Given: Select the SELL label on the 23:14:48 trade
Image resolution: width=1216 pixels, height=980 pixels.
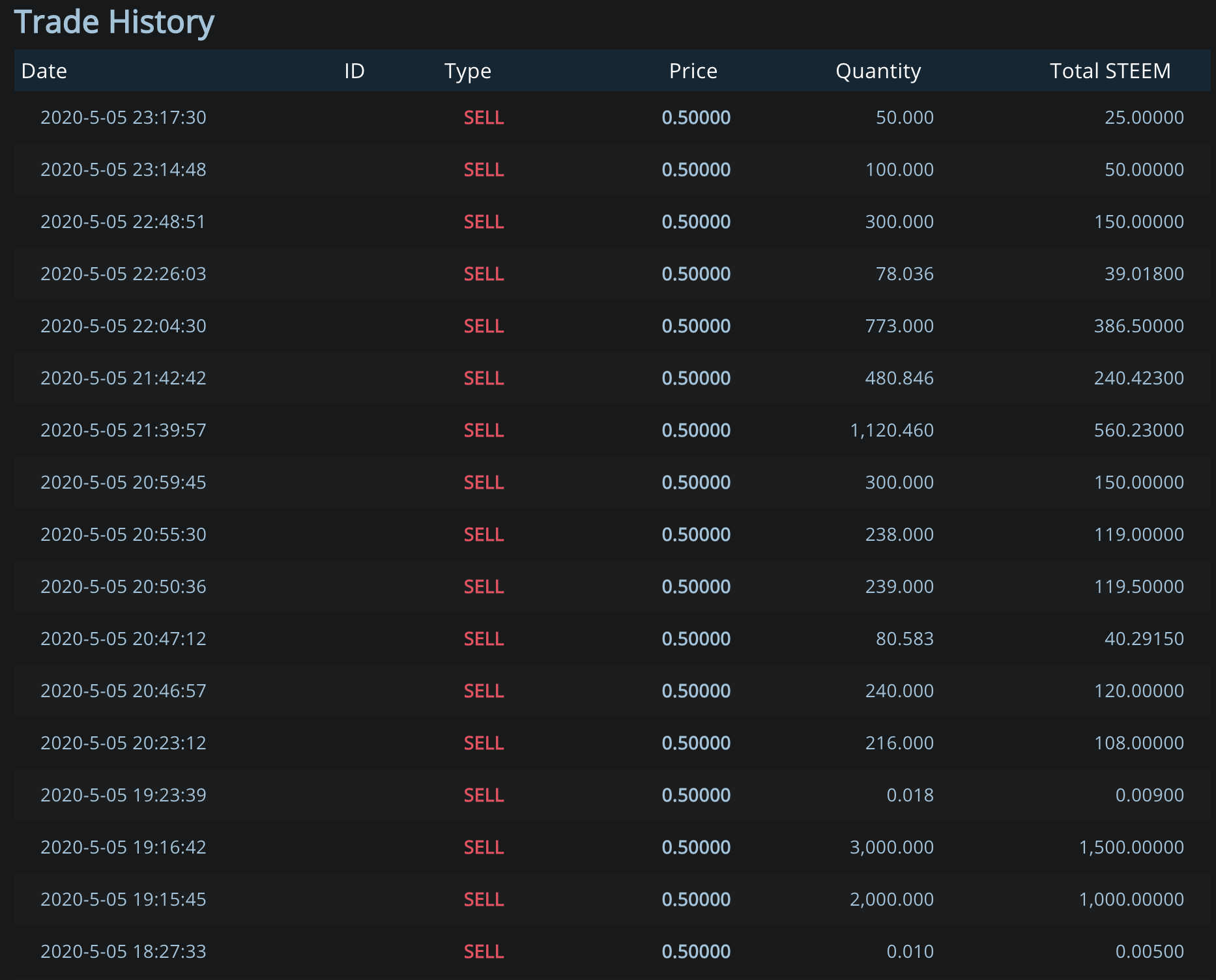Looking at the screenshot, I should coord(484,169).
